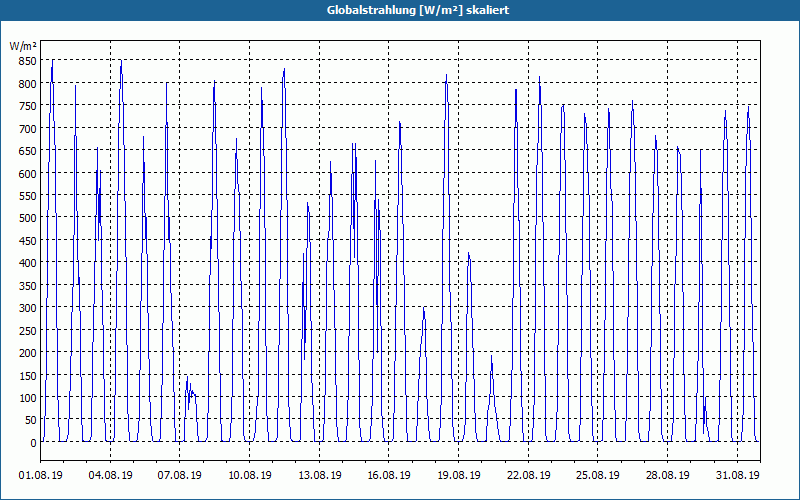Click the 04.08.19 date label

pos(110,475)
